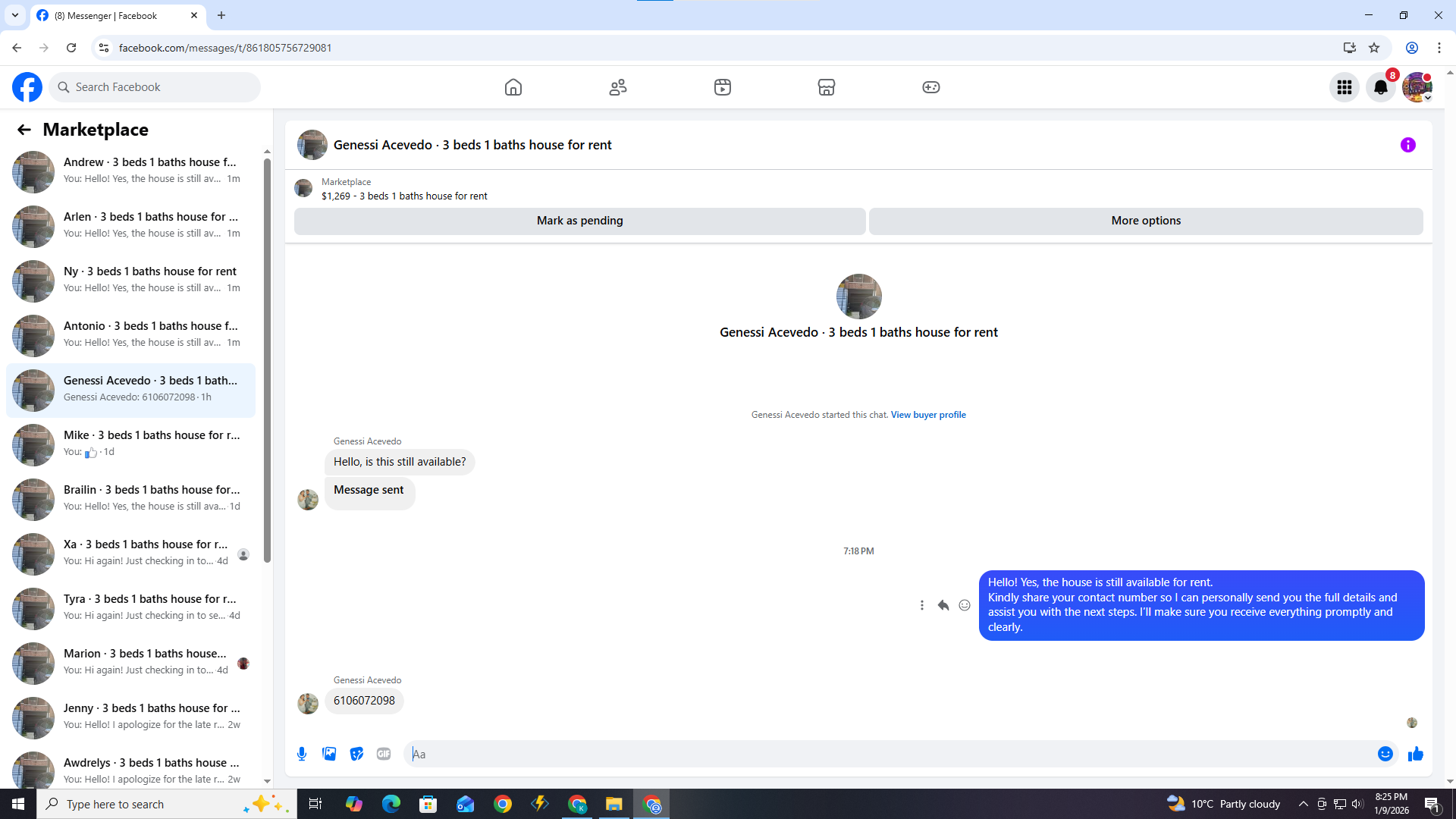
Task: Go to the Facebook Home tab
Action: tap(513, 87)
